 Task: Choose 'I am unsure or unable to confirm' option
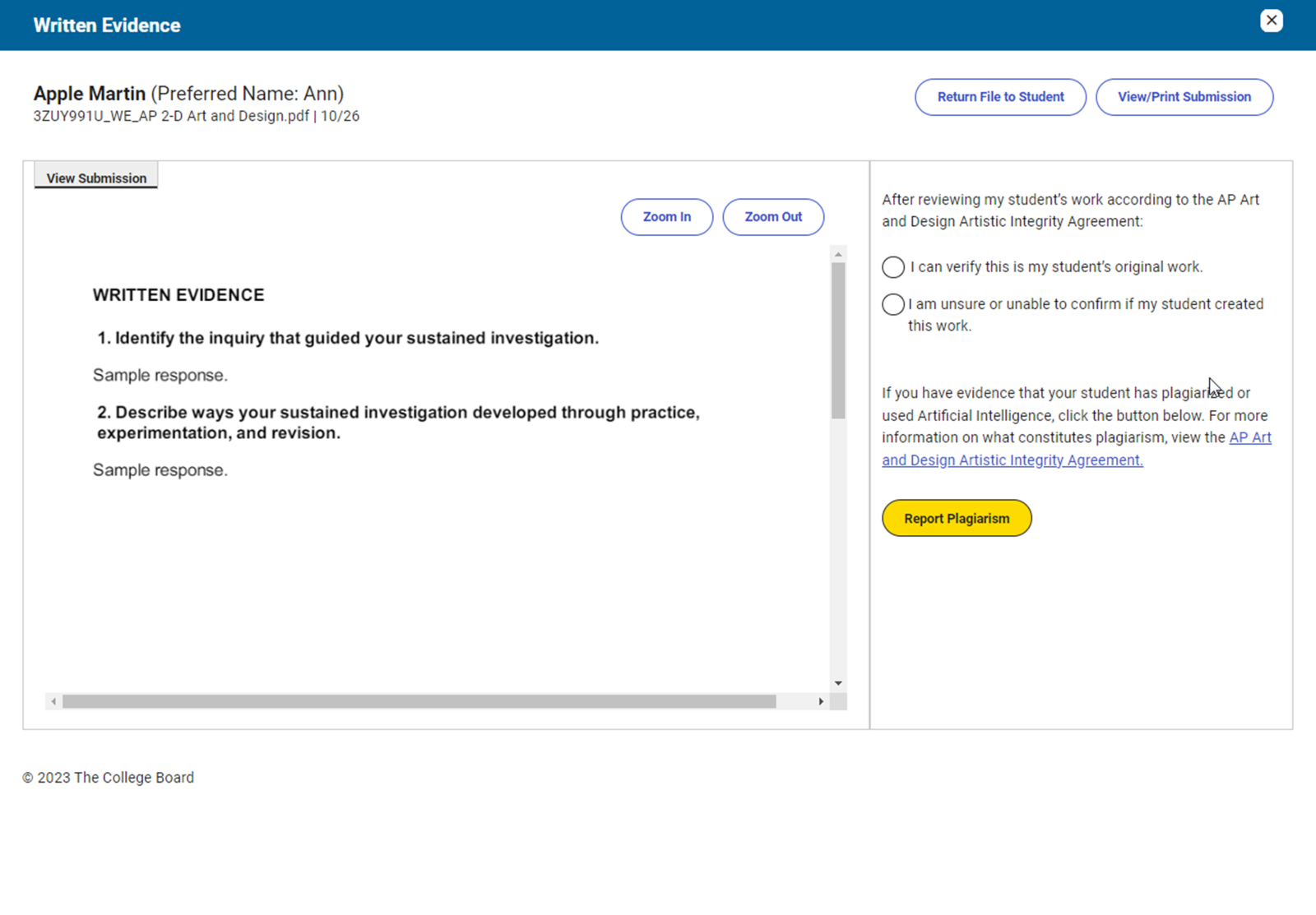coord(893,304)
